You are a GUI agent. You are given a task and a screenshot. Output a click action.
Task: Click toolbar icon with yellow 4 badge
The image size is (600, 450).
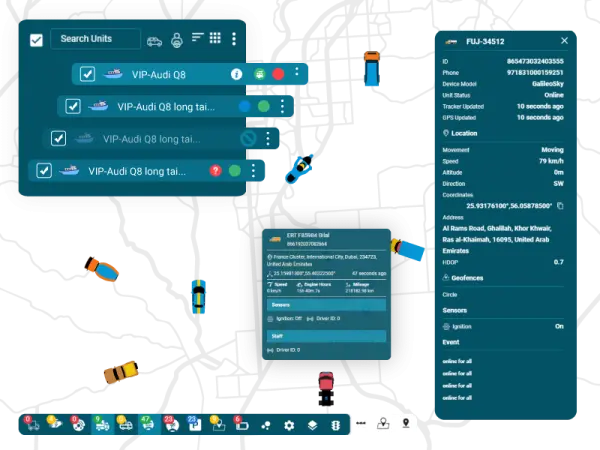[x=55, y=424]
